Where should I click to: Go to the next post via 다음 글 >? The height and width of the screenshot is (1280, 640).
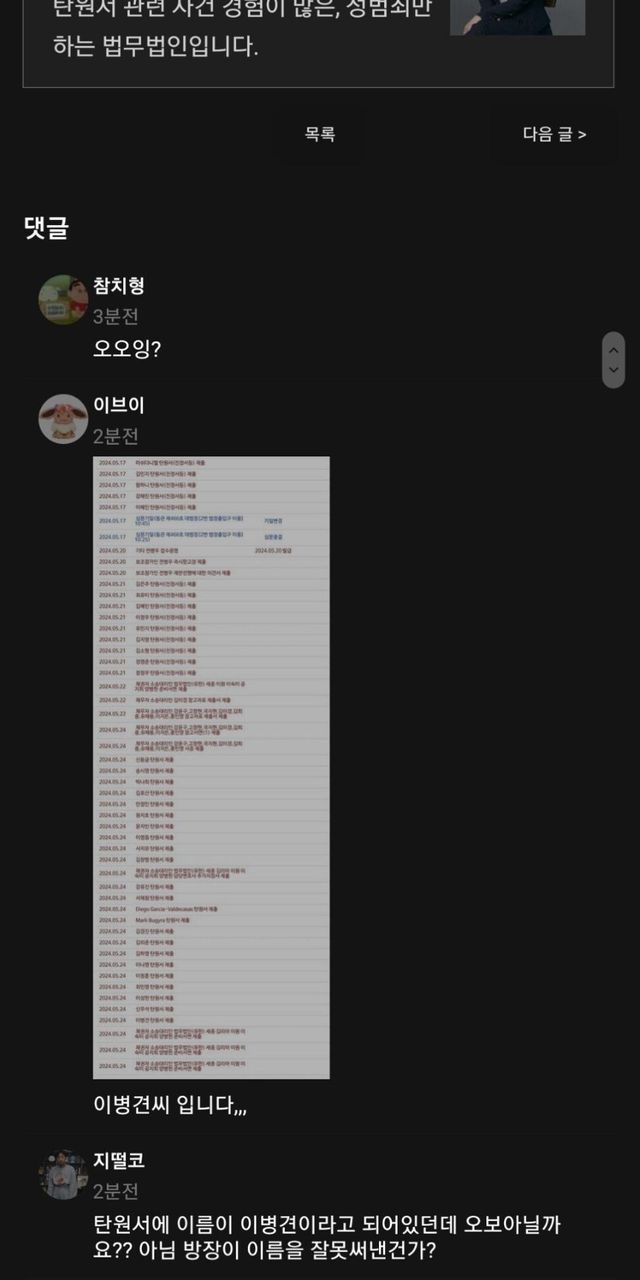point(554,134)
